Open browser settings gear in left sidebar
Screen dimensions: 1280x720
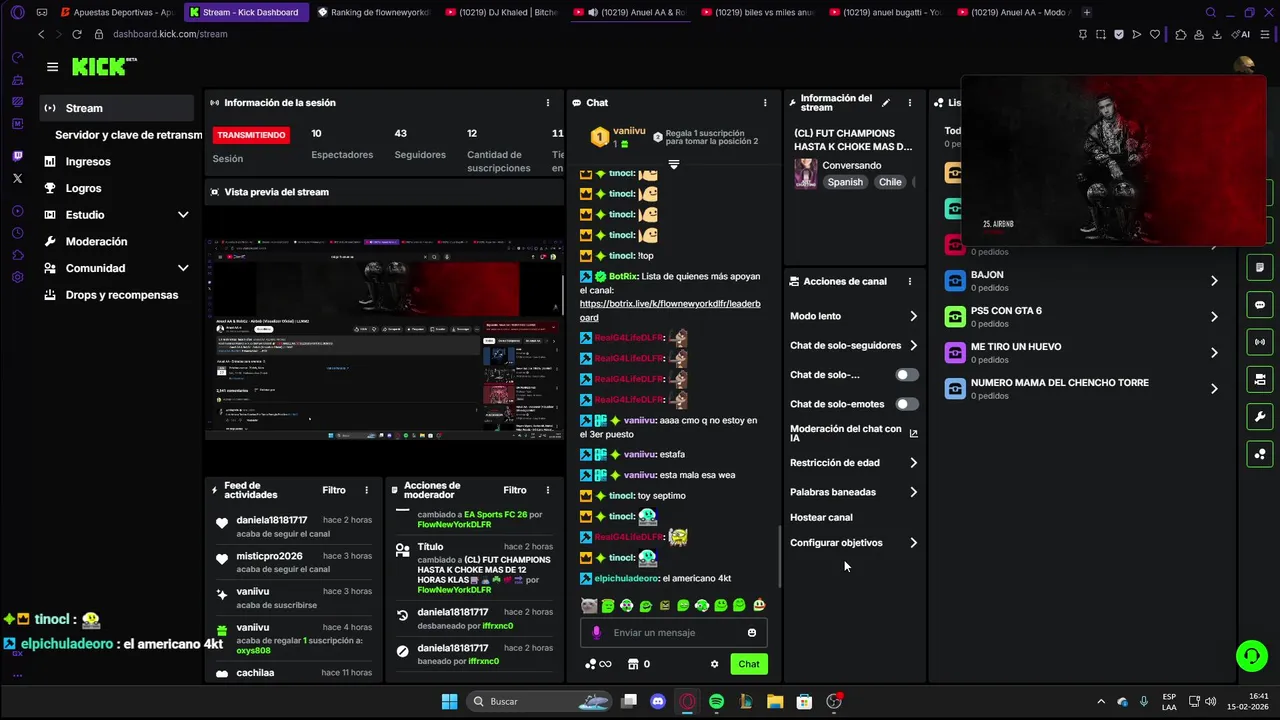coord(18,277)
